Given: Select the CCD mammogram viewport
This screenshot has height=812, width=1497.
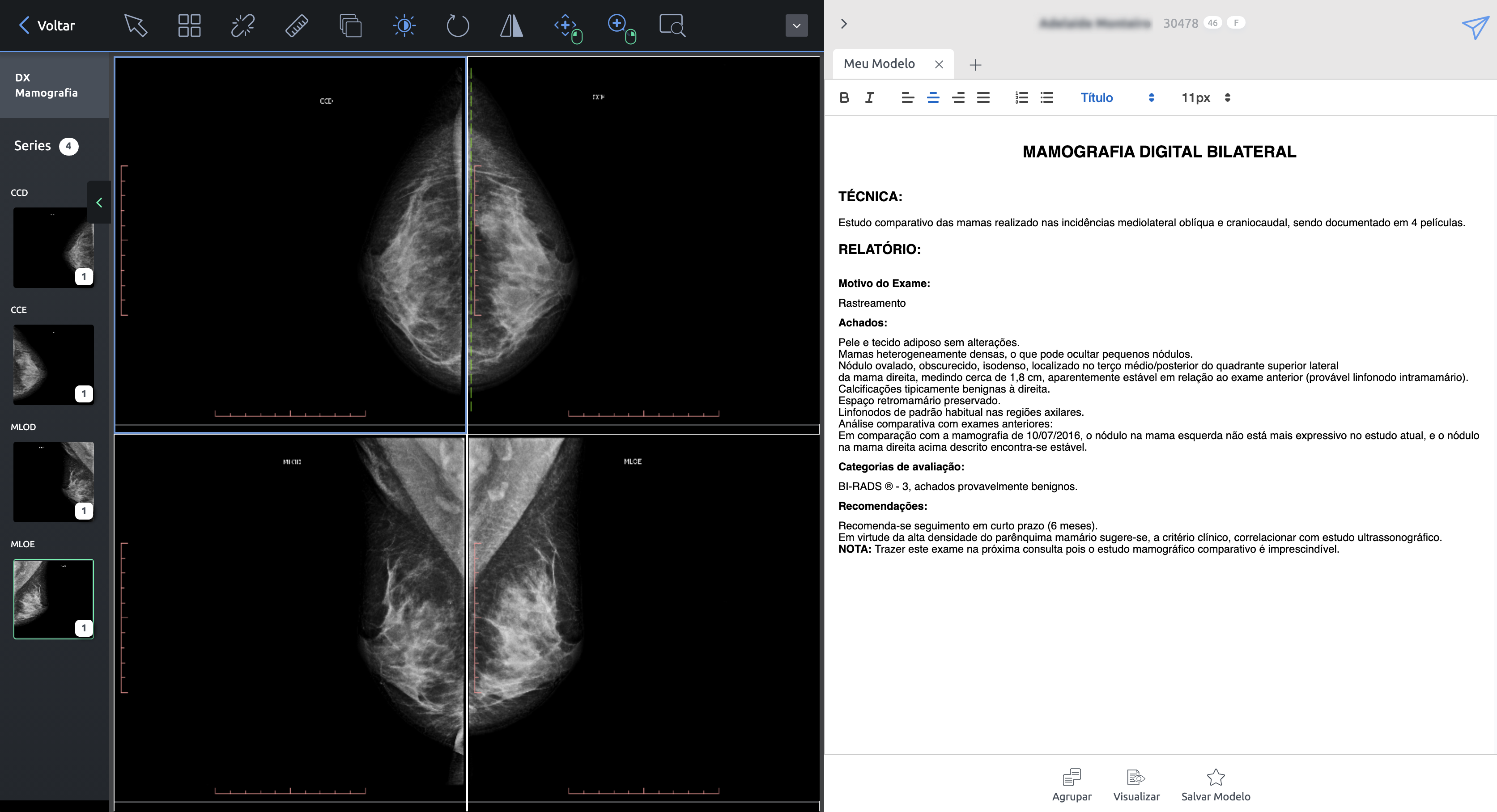Looking at the screenshot, I should pos(290,245).
